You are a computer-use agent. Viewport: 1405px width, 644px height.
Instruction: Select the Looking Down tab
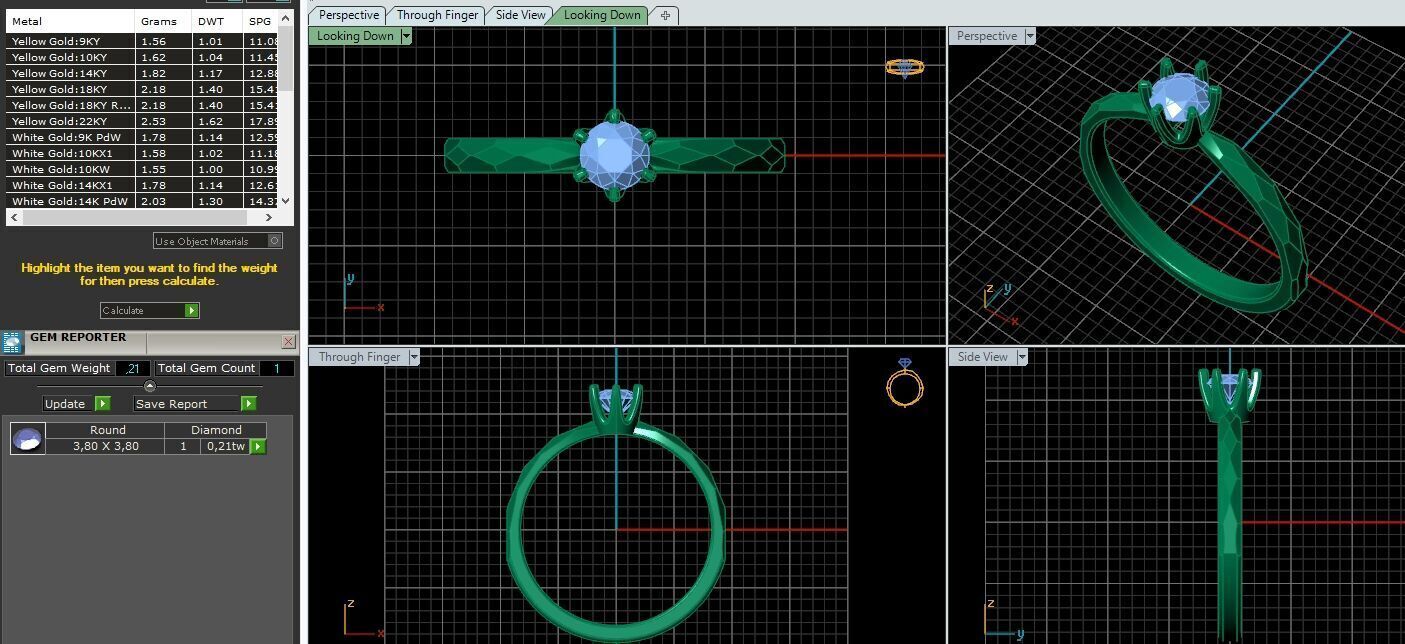click(x=602, y=15)
